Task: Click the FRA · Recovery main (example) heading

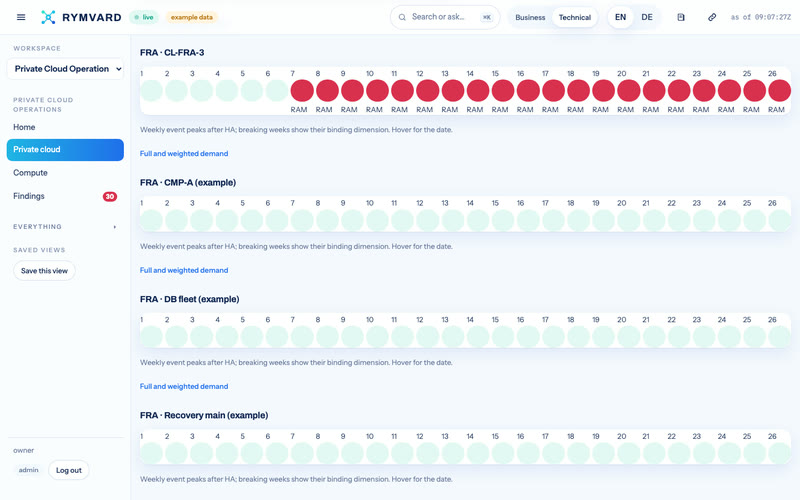Action: pyautogui.click(x=204, y=415)
